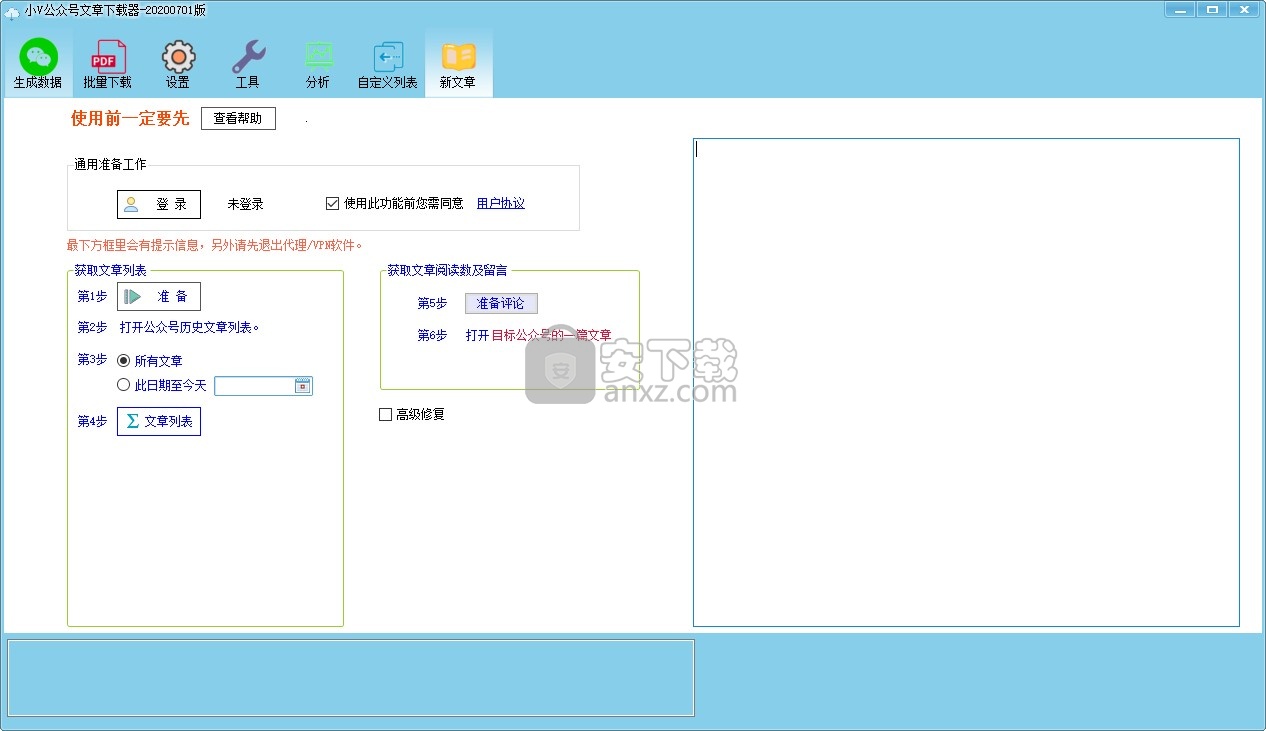Image resolution: width=1266 pixels, height=731 pixels.
Task: Click the bottom message output box
Action: [351, 678]
